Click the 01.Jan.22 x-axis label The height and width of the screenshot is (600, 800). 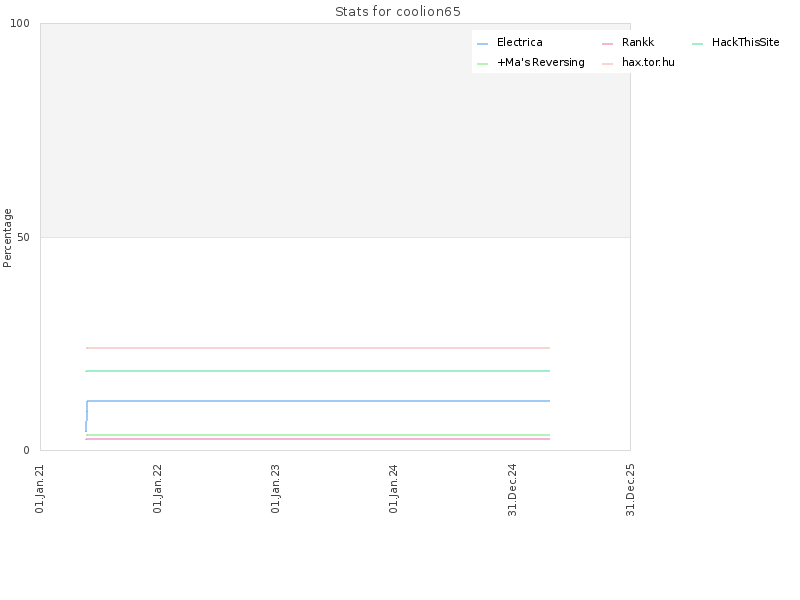(158, 489)
